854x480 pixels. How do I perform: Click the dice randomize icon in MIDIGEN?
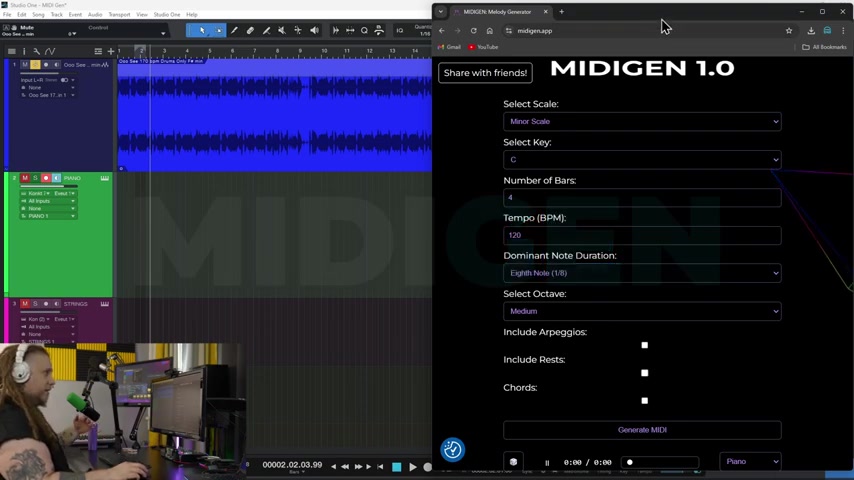tap(513, 461)
